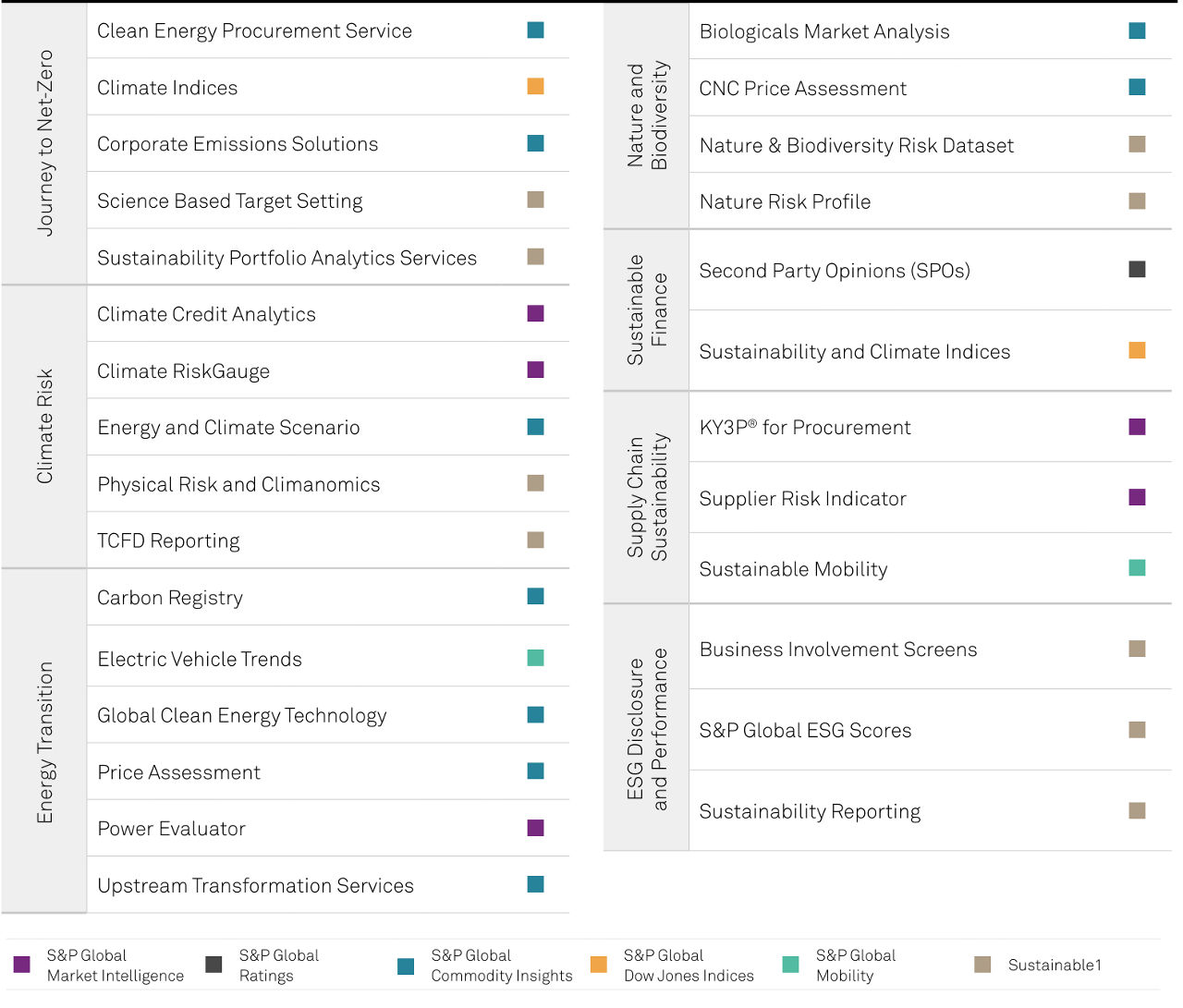Click Business Involvement Screens text
Viewport: 1183px width, 1008px height.
click(x=838, y=650)
